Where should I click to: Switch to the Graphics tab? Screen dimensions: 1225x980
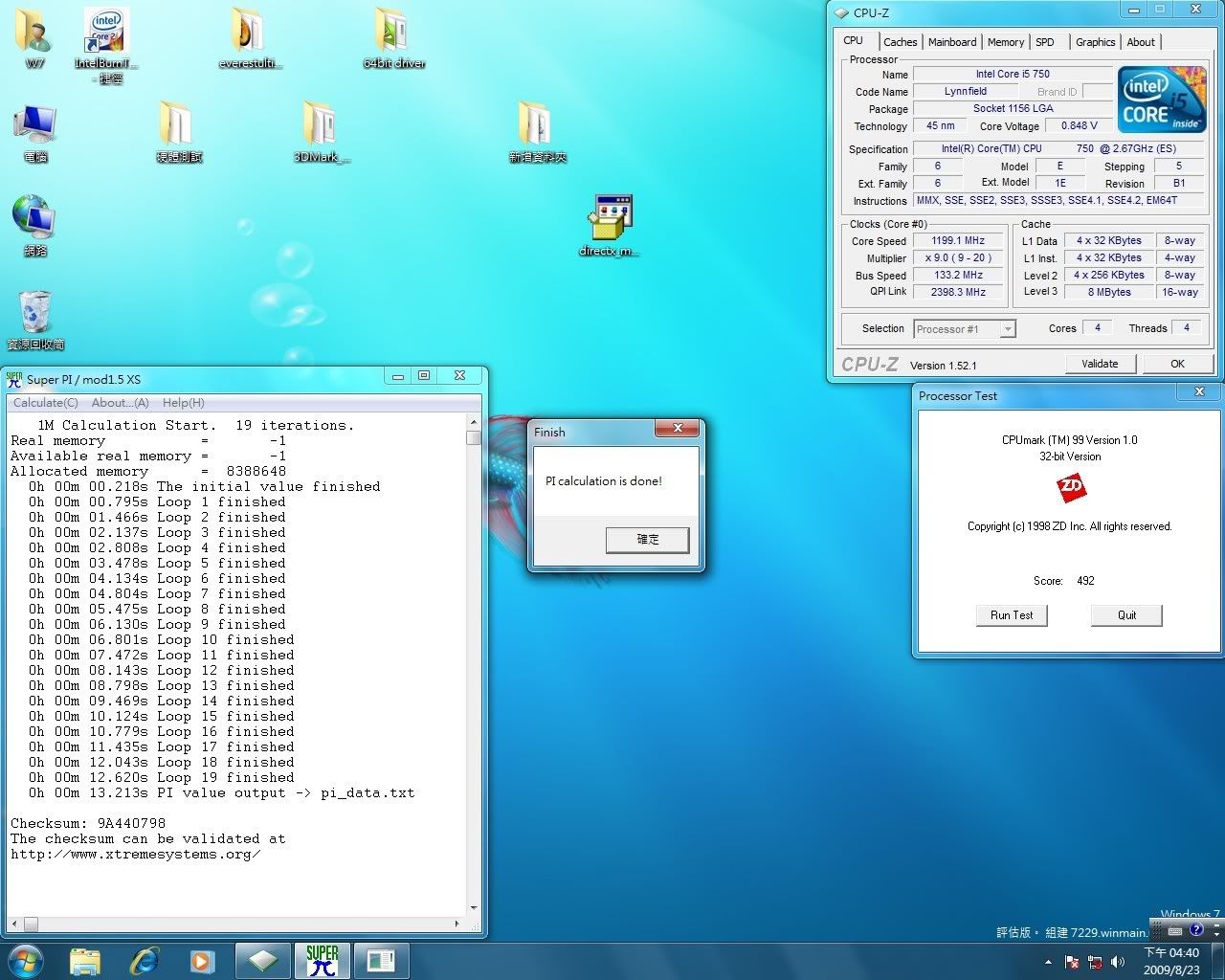click(1095, 42)
